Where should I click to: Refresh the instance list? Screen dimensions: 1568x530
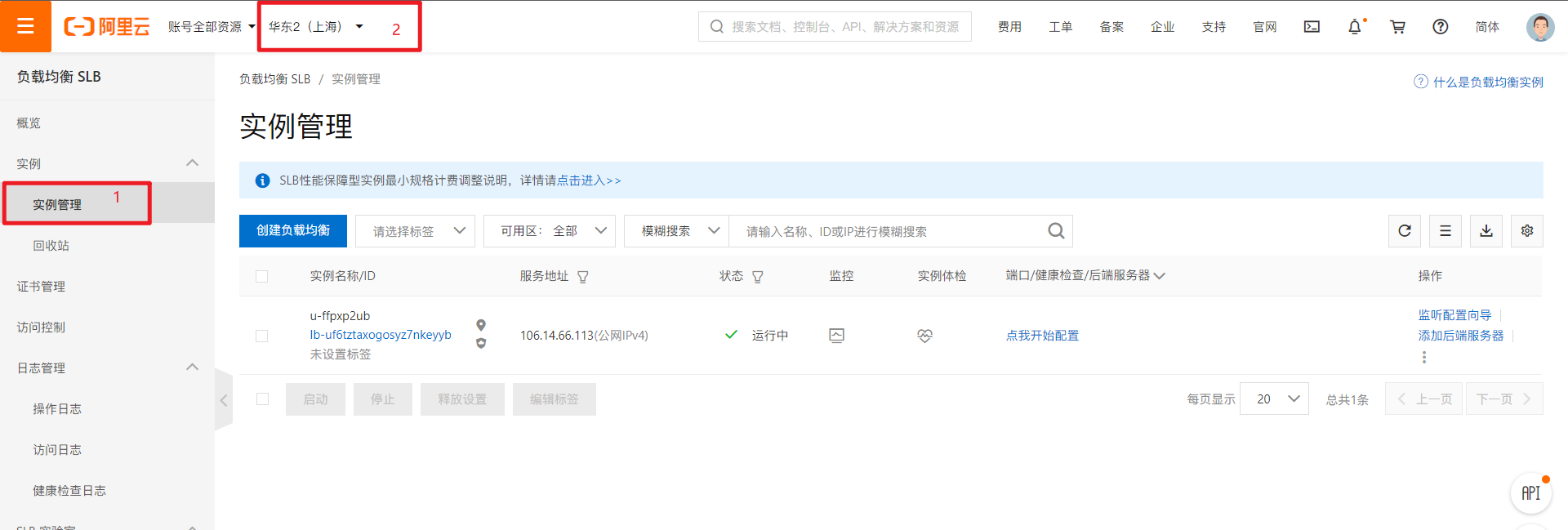click(x=1405, y=231)
